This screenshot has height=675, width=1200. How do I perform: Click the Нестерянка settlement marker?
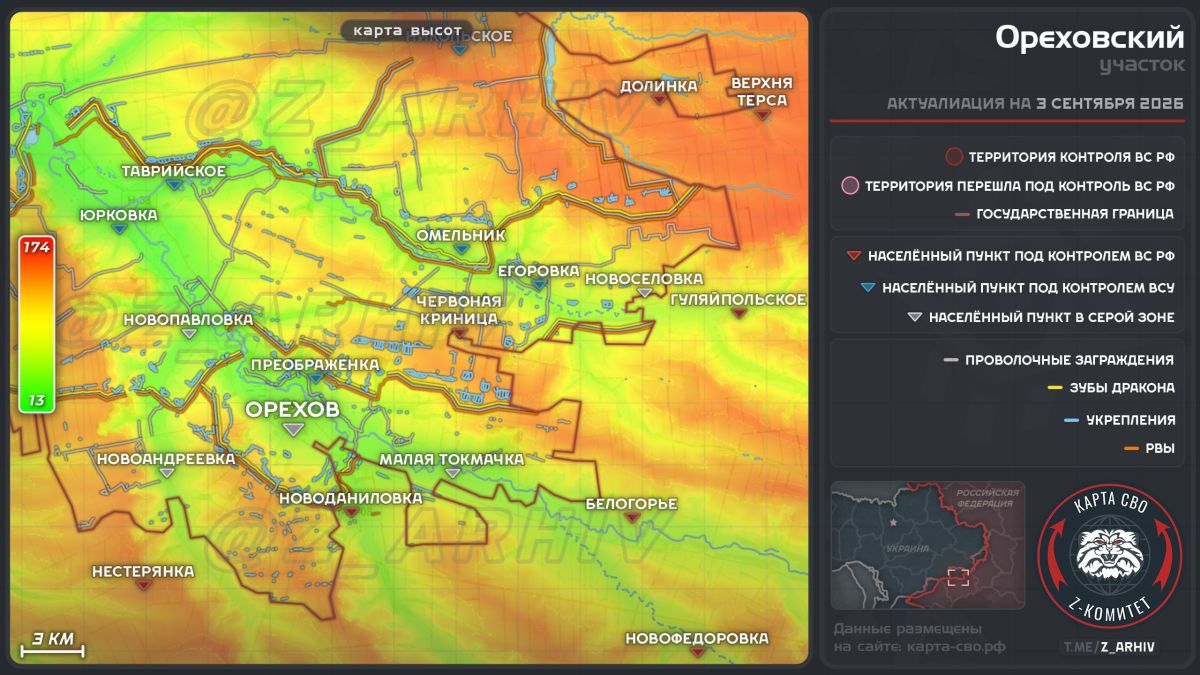142,586
